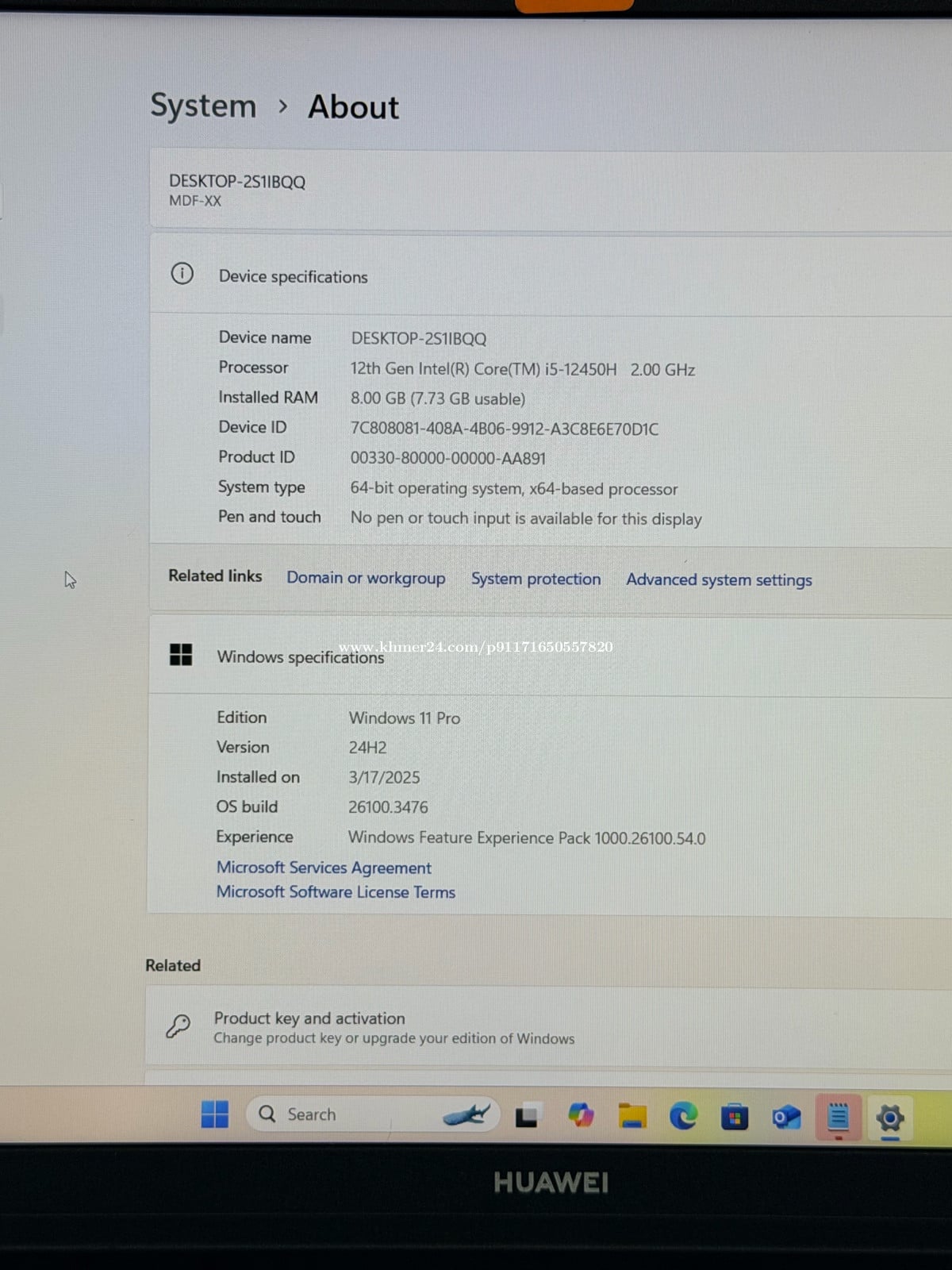Screen dimensions: 952x1270
Task: Click the Windows logo beside Windows specifications
Action: click(181, 655)
